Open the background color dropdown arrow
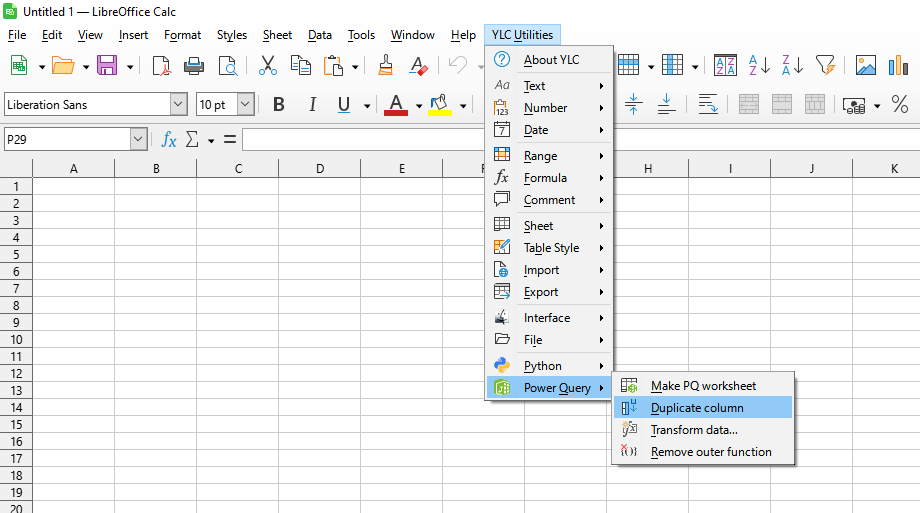 point(463,106)
